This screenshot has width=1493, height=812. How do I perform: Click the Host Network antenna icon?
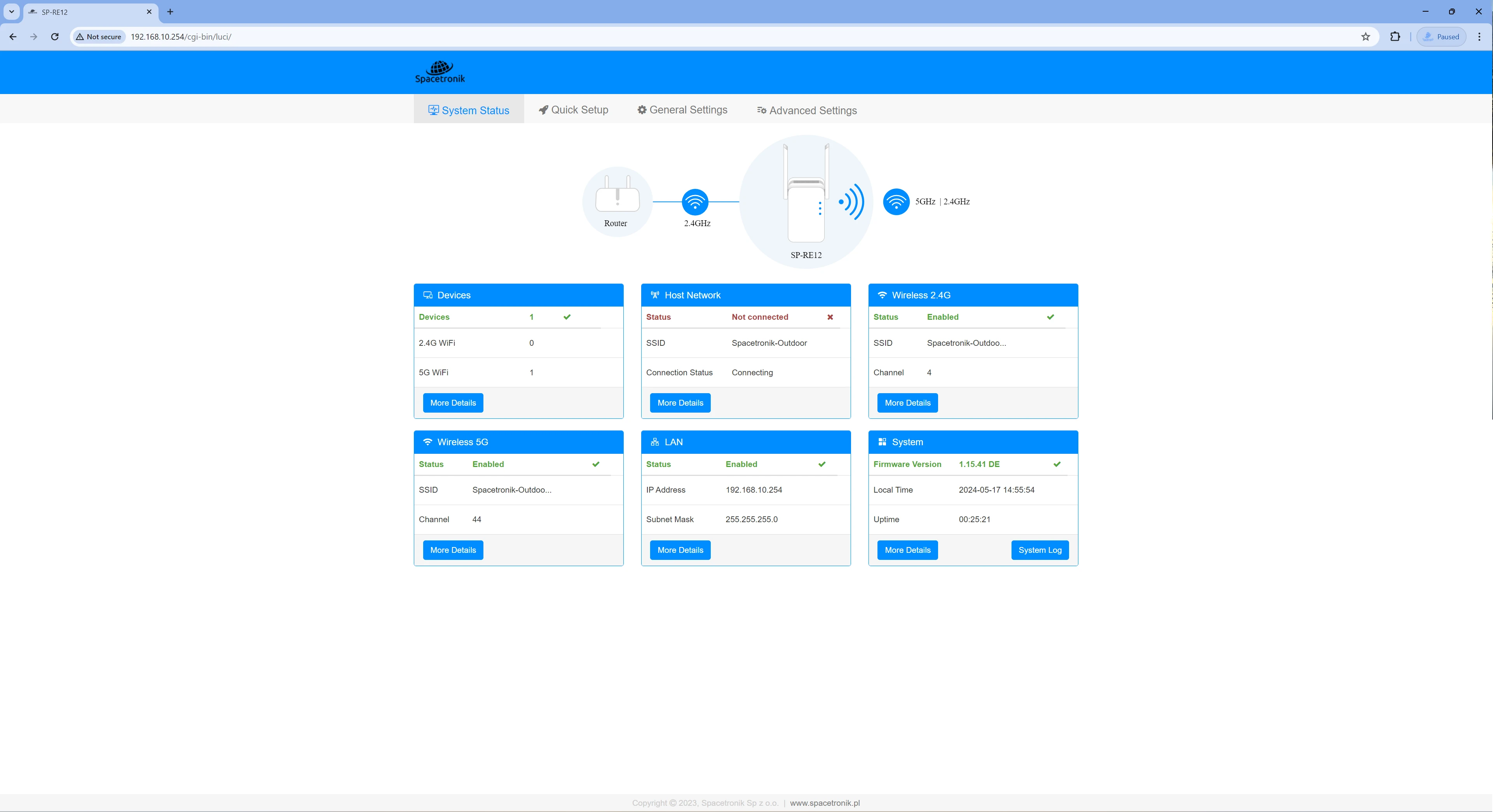click(x=655, y=295)
